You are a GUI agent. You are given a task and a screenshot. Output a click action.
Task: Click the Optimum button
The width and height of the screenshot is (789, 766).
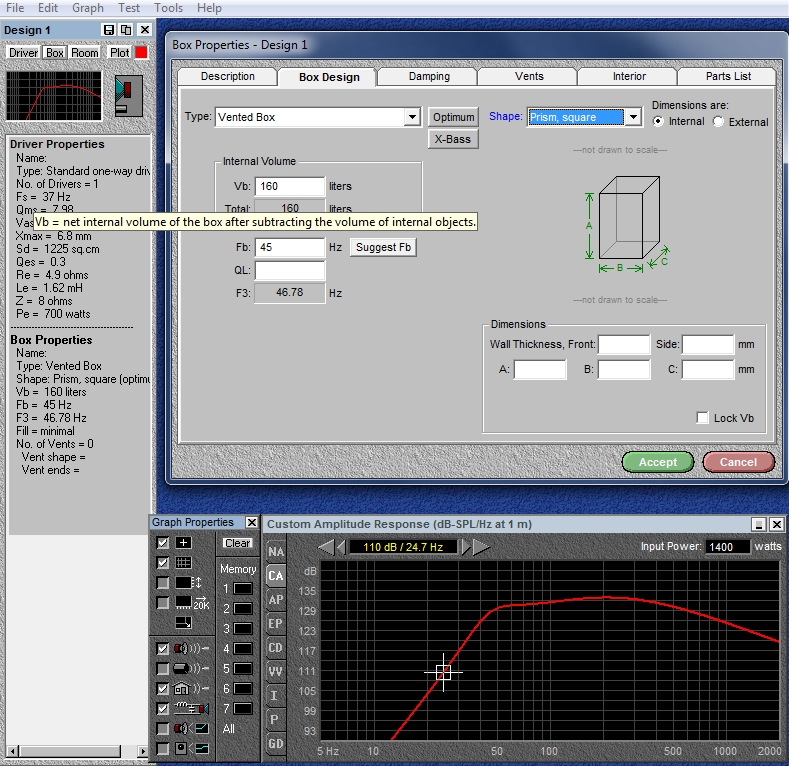click(x=453, y=117)
